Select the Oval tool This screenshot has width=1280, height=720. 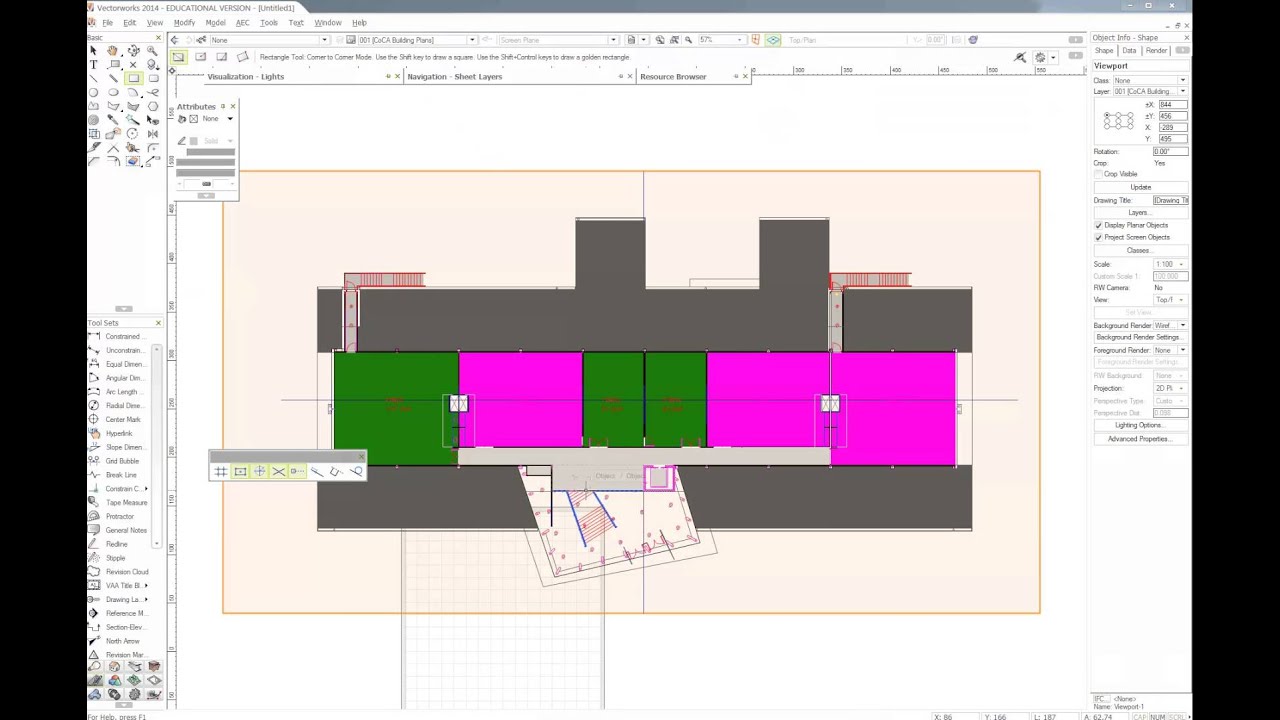coord(113,92)
